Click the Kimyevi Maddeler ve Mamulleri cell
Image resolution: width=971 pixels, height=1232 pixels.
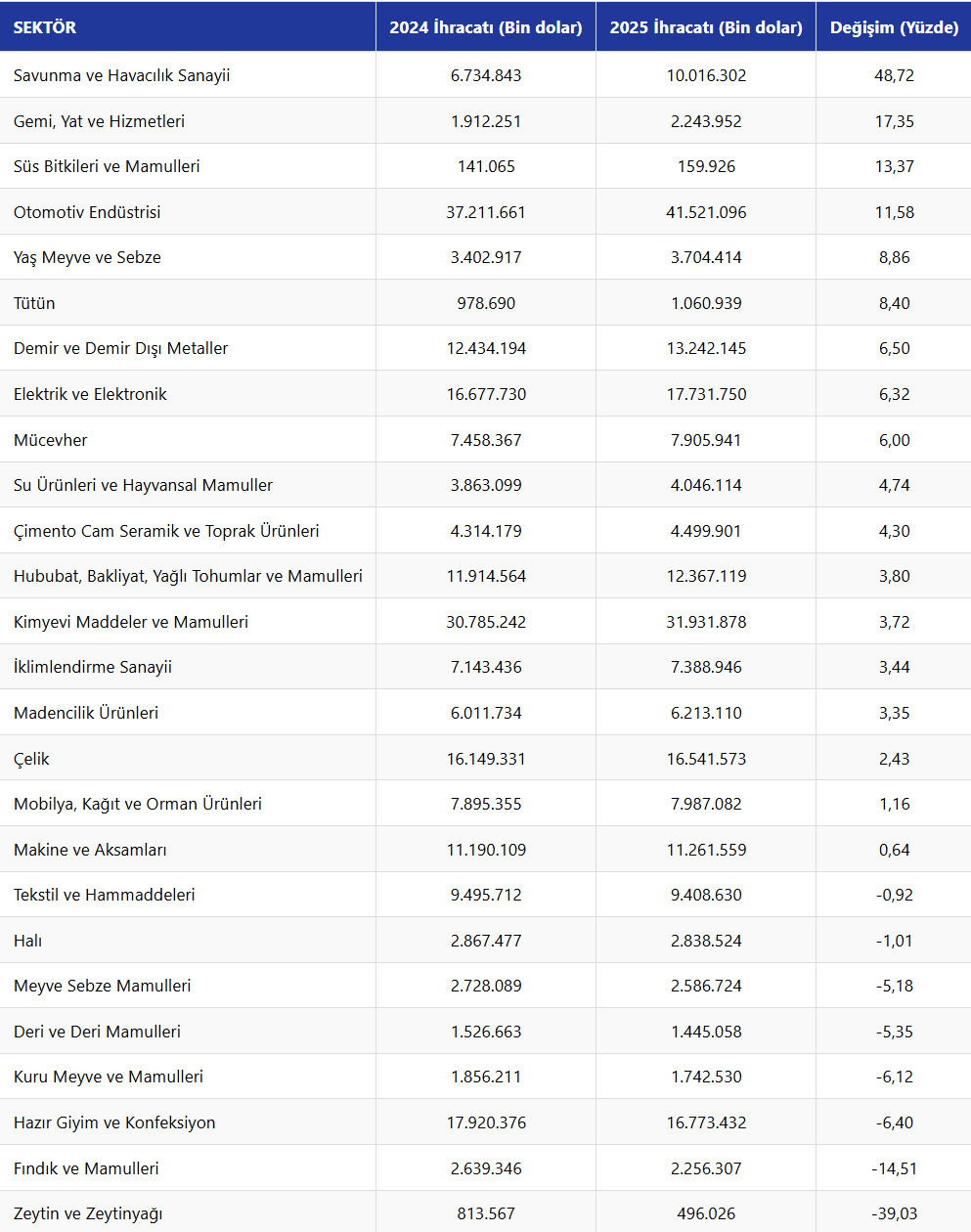[x=131, y=622]
